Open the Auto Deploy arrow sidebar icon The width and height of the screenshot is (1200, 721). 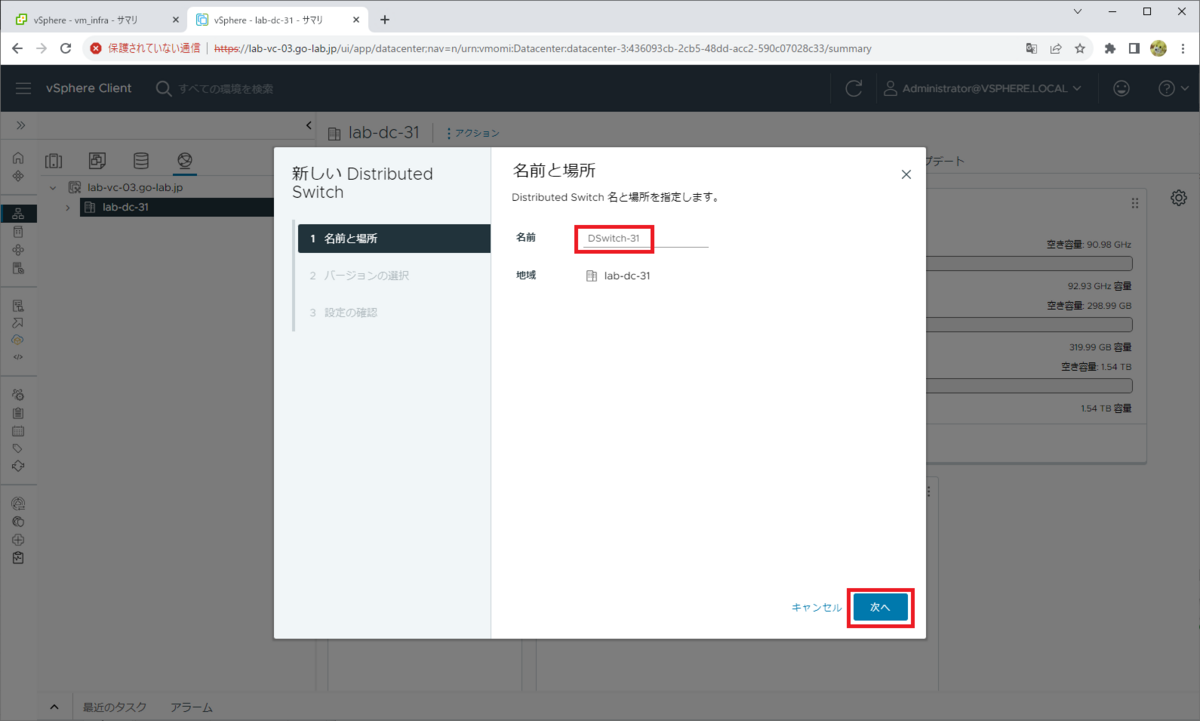point(18,322)
